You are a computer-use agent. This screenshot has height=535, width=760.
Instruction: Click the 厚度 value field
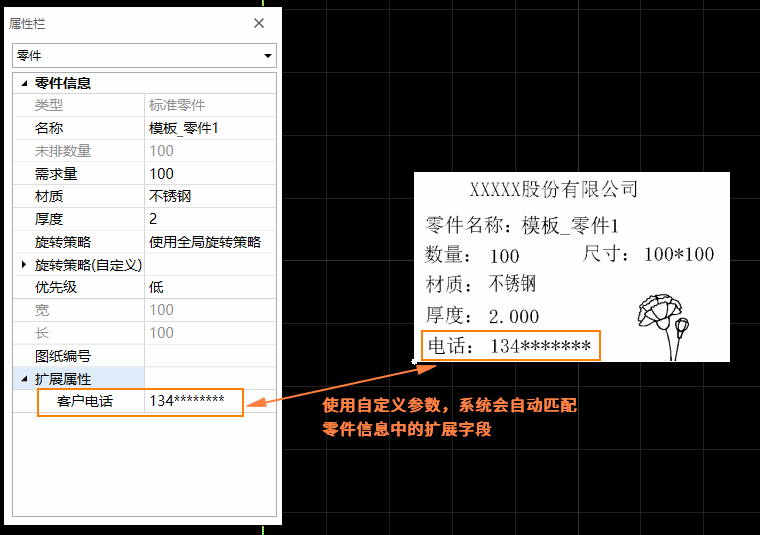209,219
